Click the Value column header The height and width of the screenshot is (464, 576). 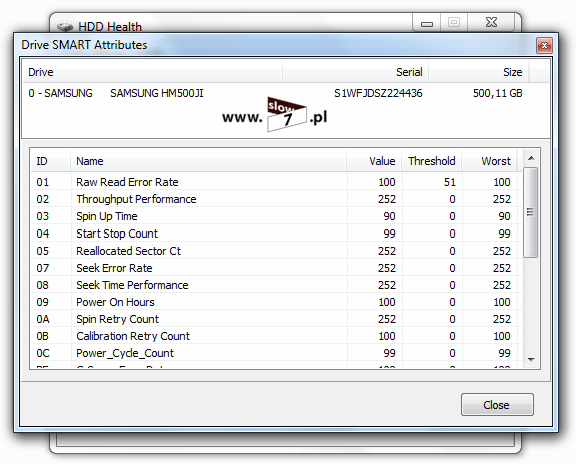[374, 161]
